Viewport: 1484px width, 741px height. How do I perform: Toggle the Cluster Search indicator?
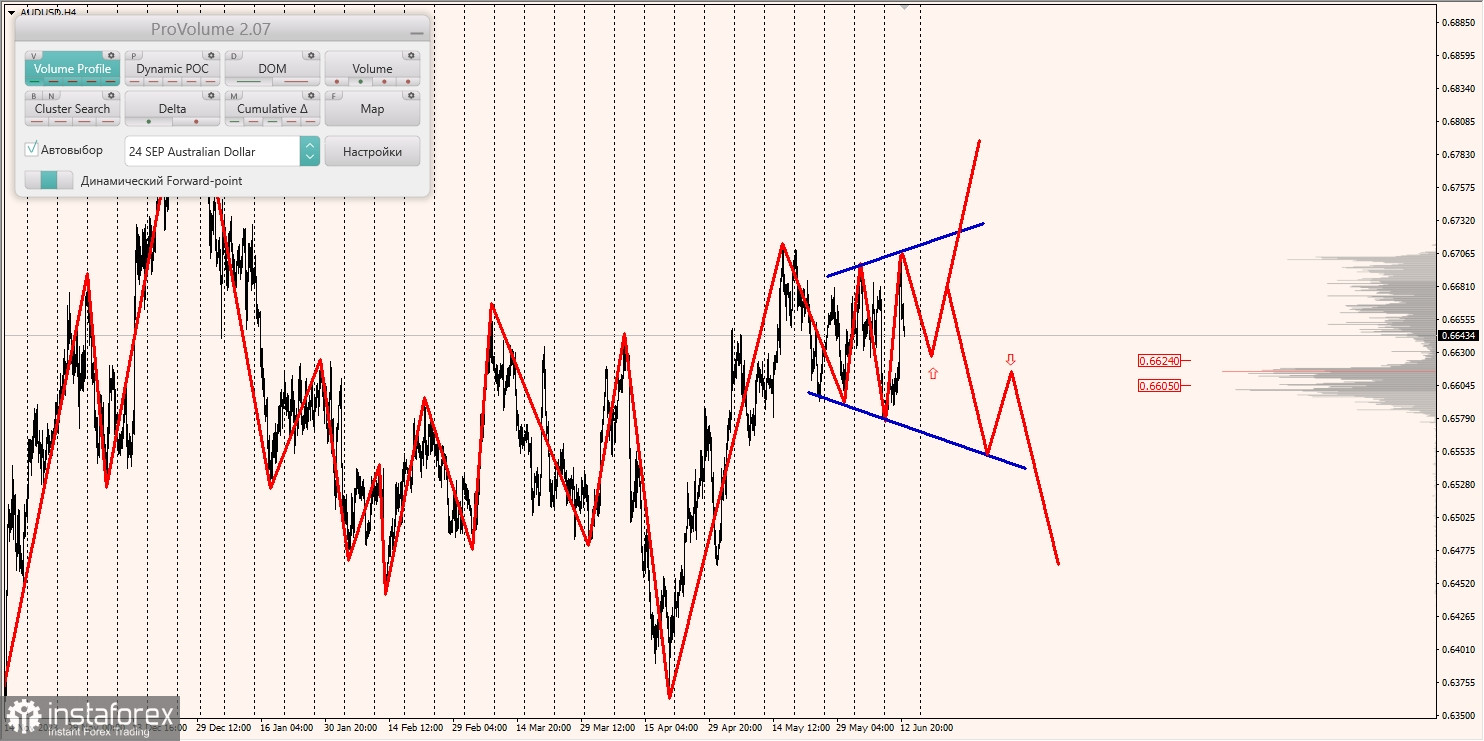(x=72, y=108)
